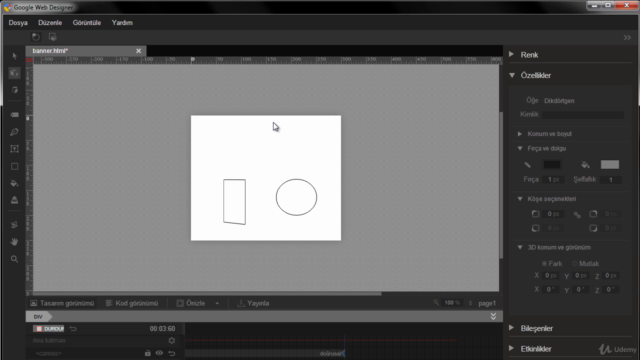Click the zoom magnifier beside 100 %
Screen dimensions: 640x360
[436, 303]
